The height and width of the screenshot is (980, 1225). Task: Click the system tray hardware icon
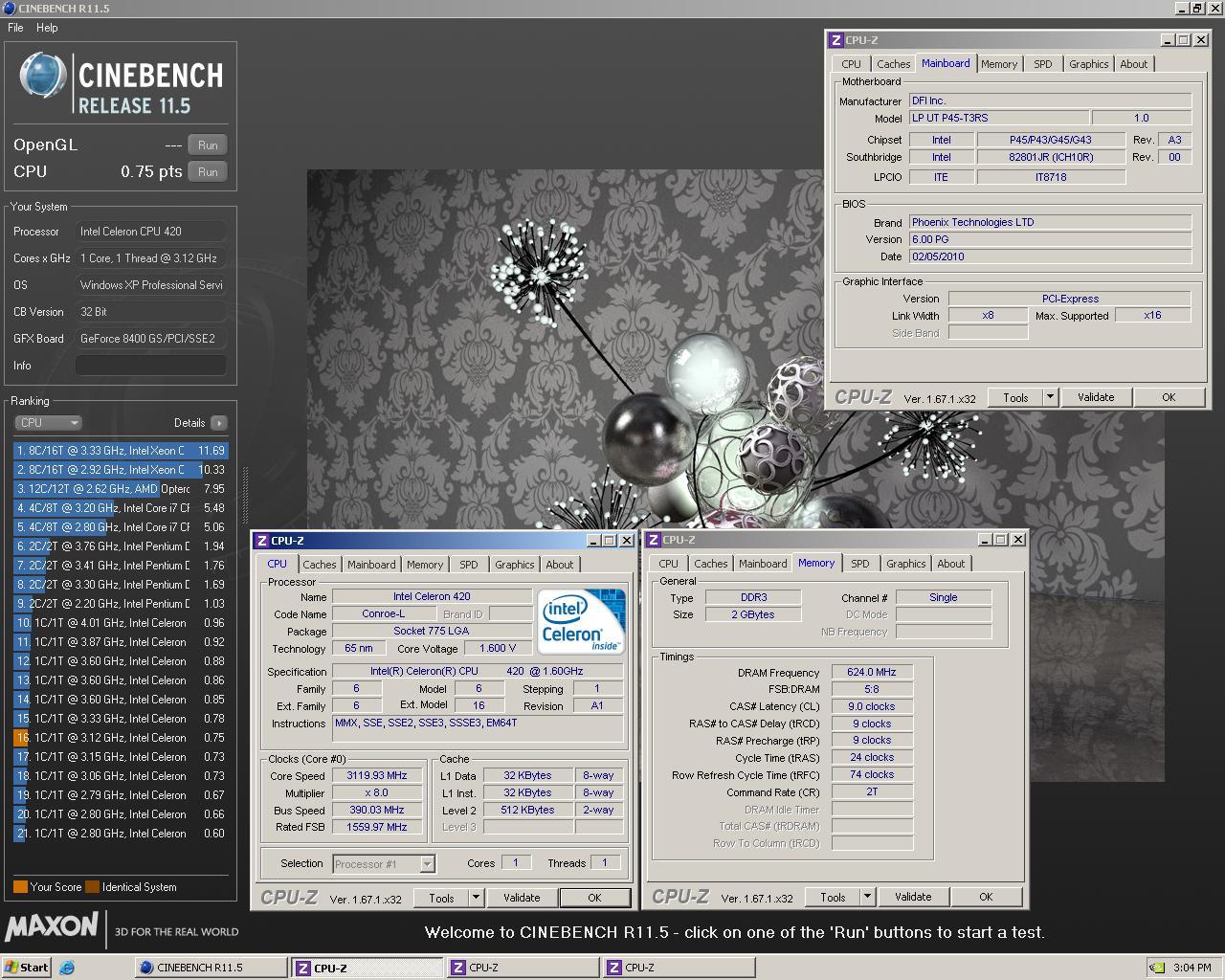point(1157,968)
